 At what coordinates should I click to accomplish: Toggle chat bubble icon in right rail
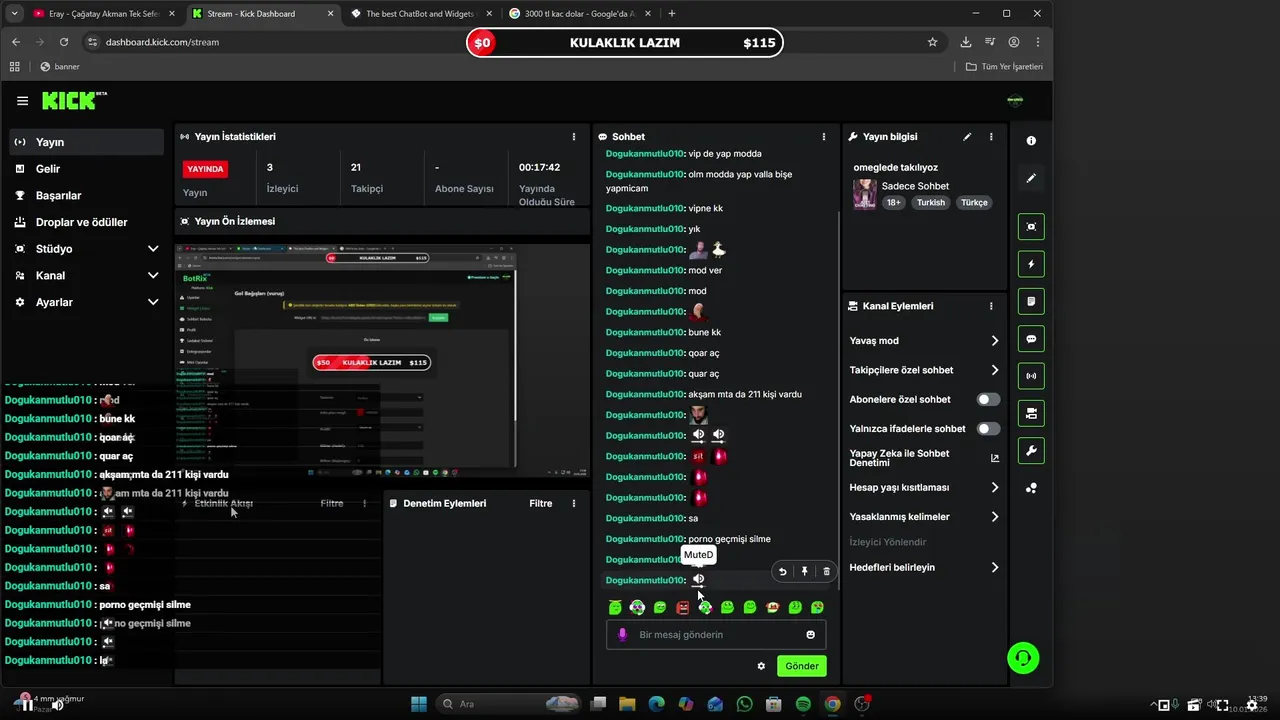[1031, 339]
